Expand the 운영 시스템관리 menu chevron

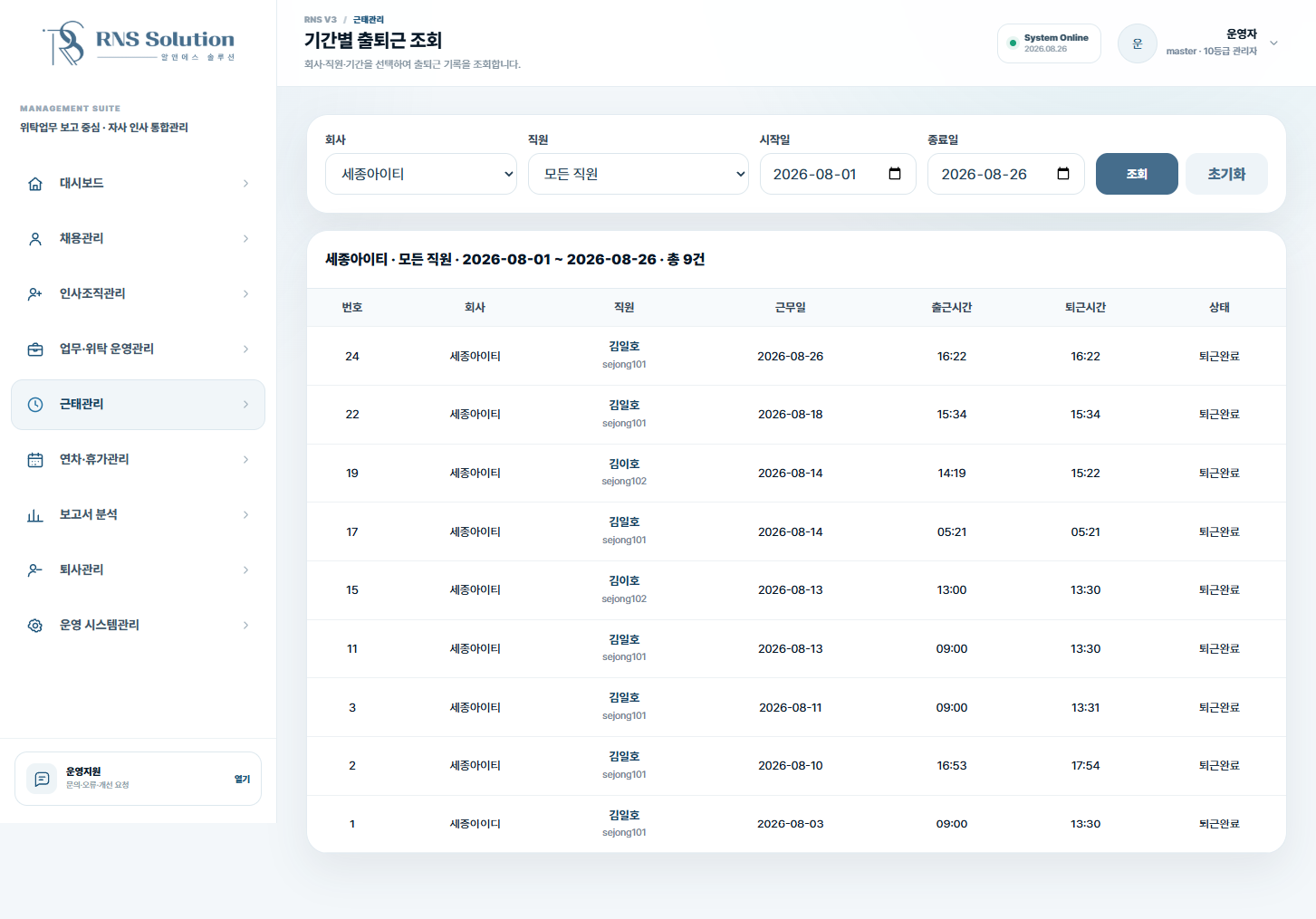tap(245, 626)
